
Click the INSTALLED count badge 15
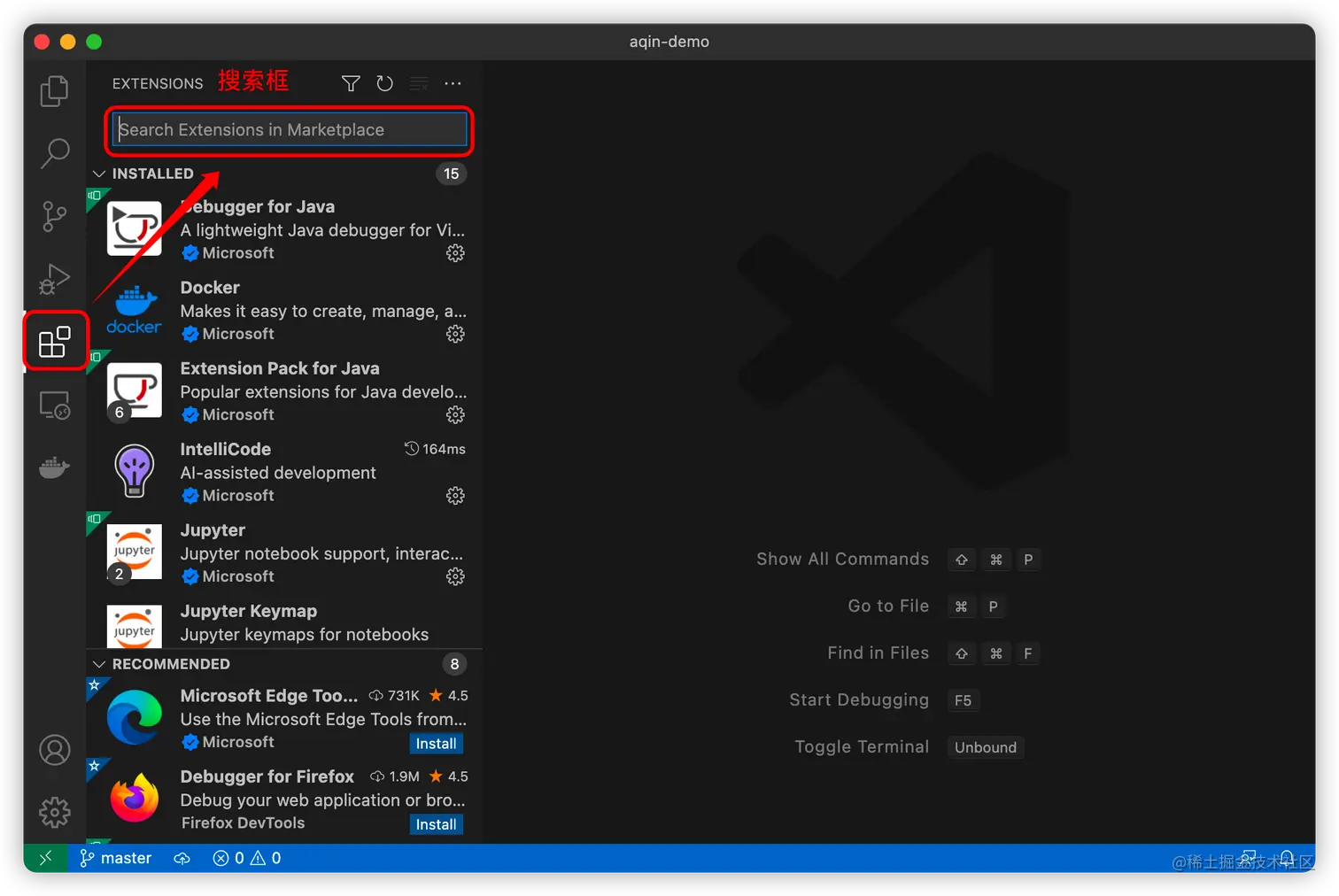pyautogui.click(x=452, y=174)
